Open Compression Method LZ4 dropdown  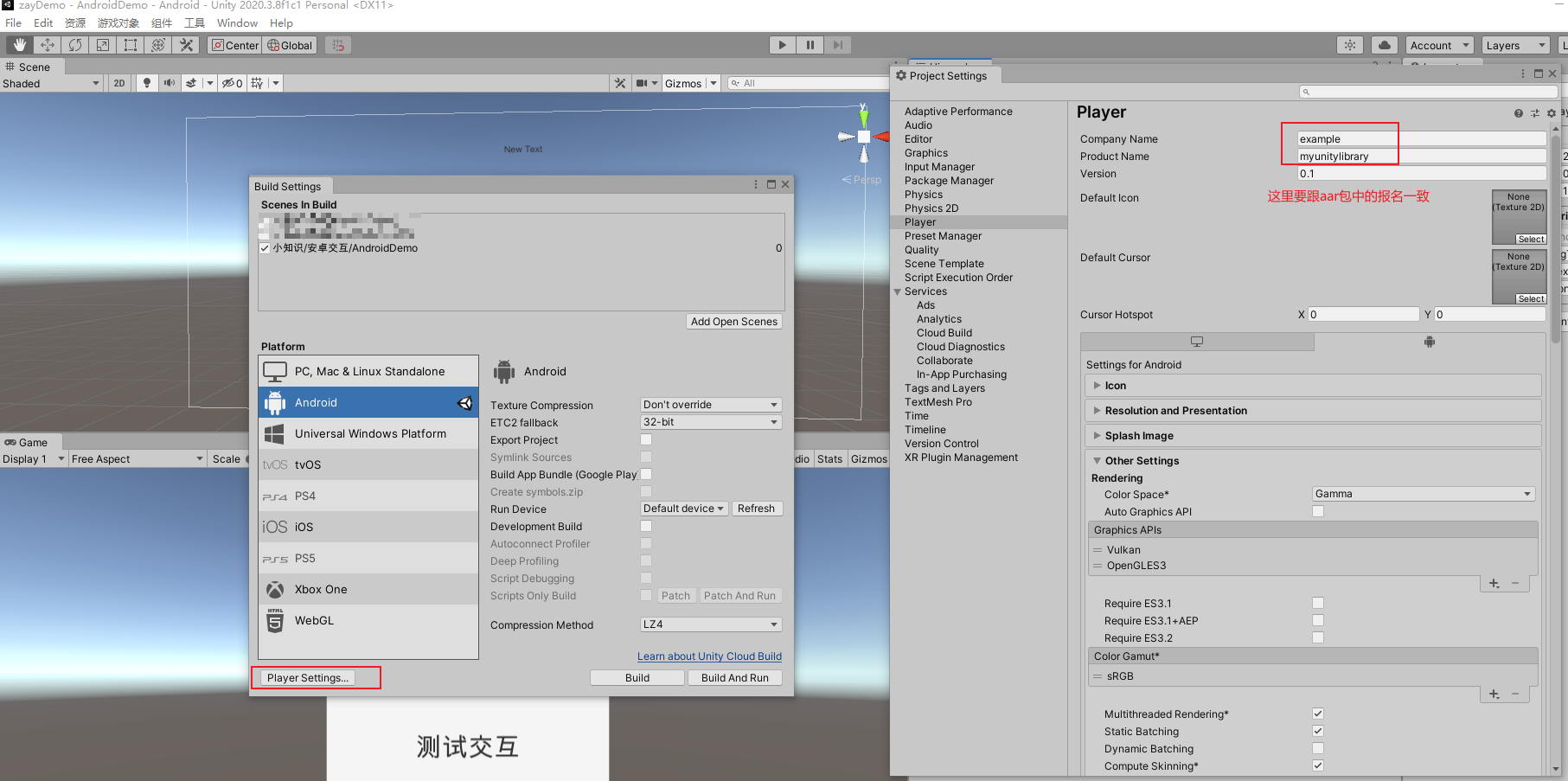tap(711, 624)
